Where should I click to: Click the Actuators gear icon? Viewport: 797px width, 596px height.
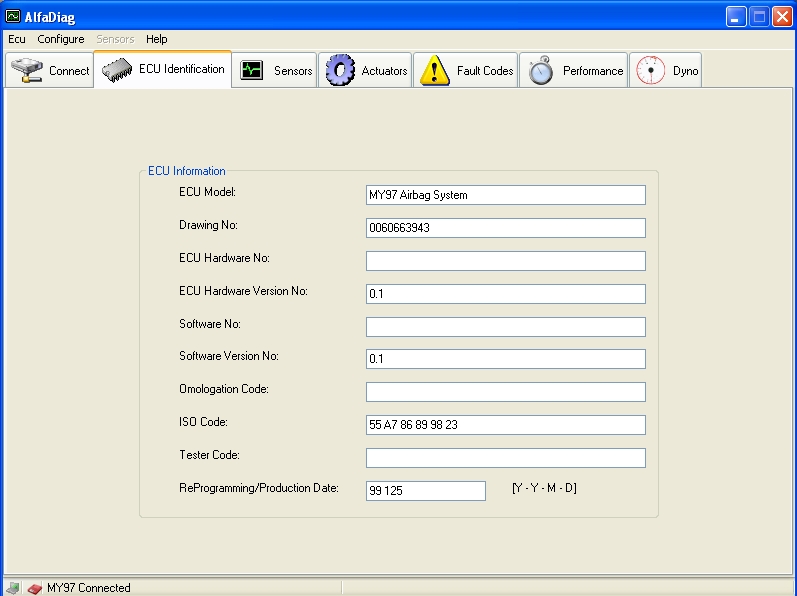341,71
